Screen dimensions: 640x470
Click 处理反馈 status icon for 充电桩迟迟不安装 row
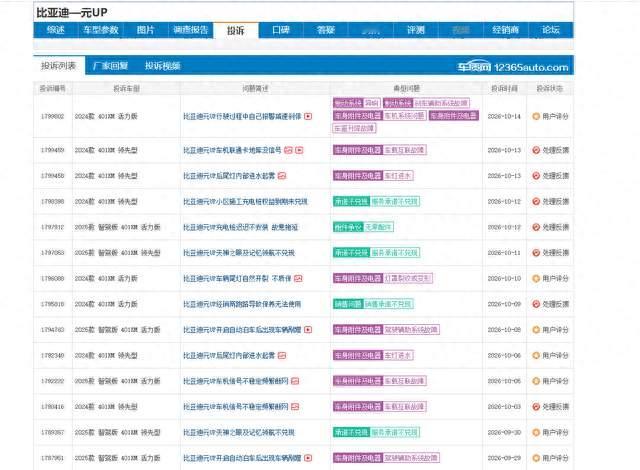coord(536,227)
